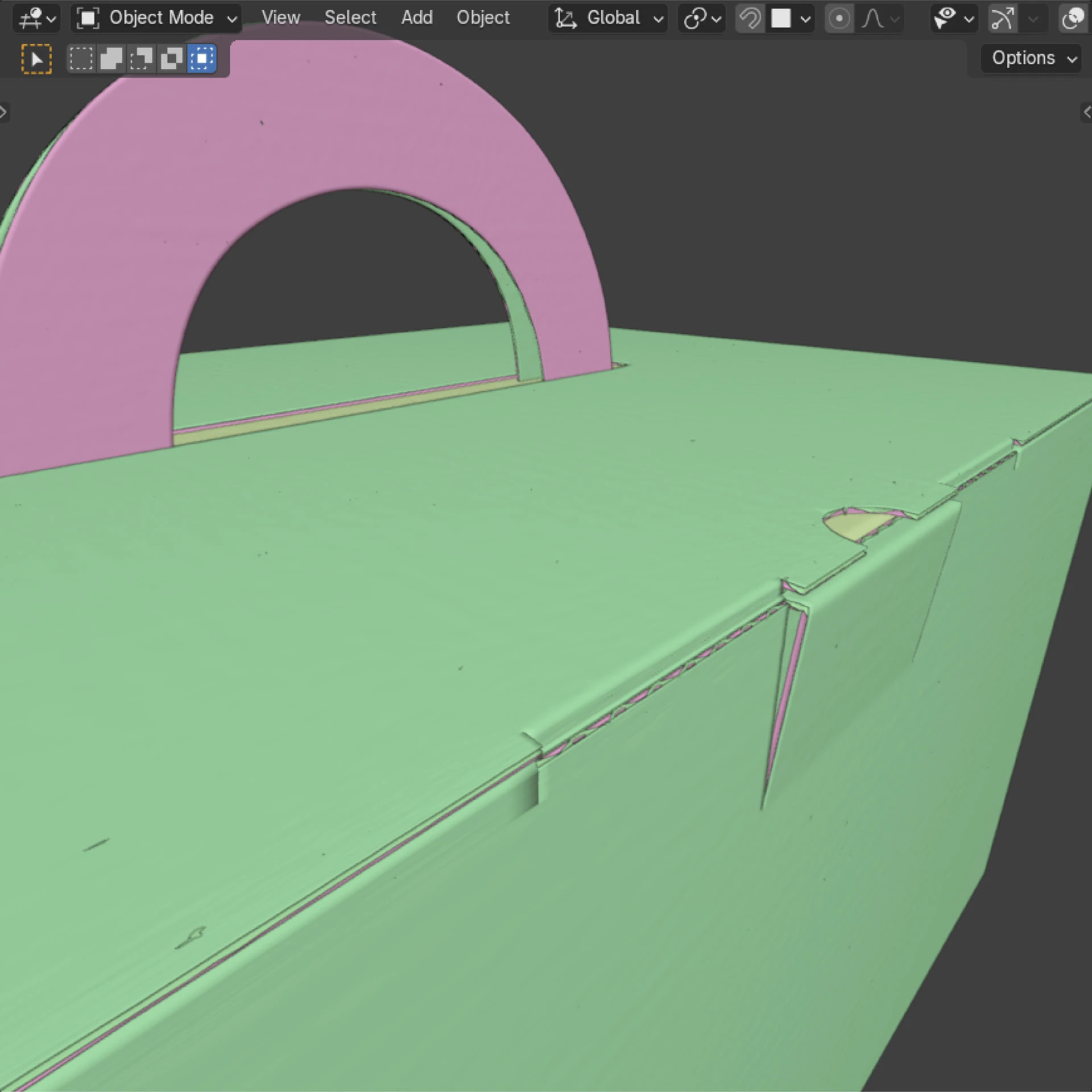Screen dimensions: 1092x1092
Task: Toggle proportional editing
Action: pos(839,18)
